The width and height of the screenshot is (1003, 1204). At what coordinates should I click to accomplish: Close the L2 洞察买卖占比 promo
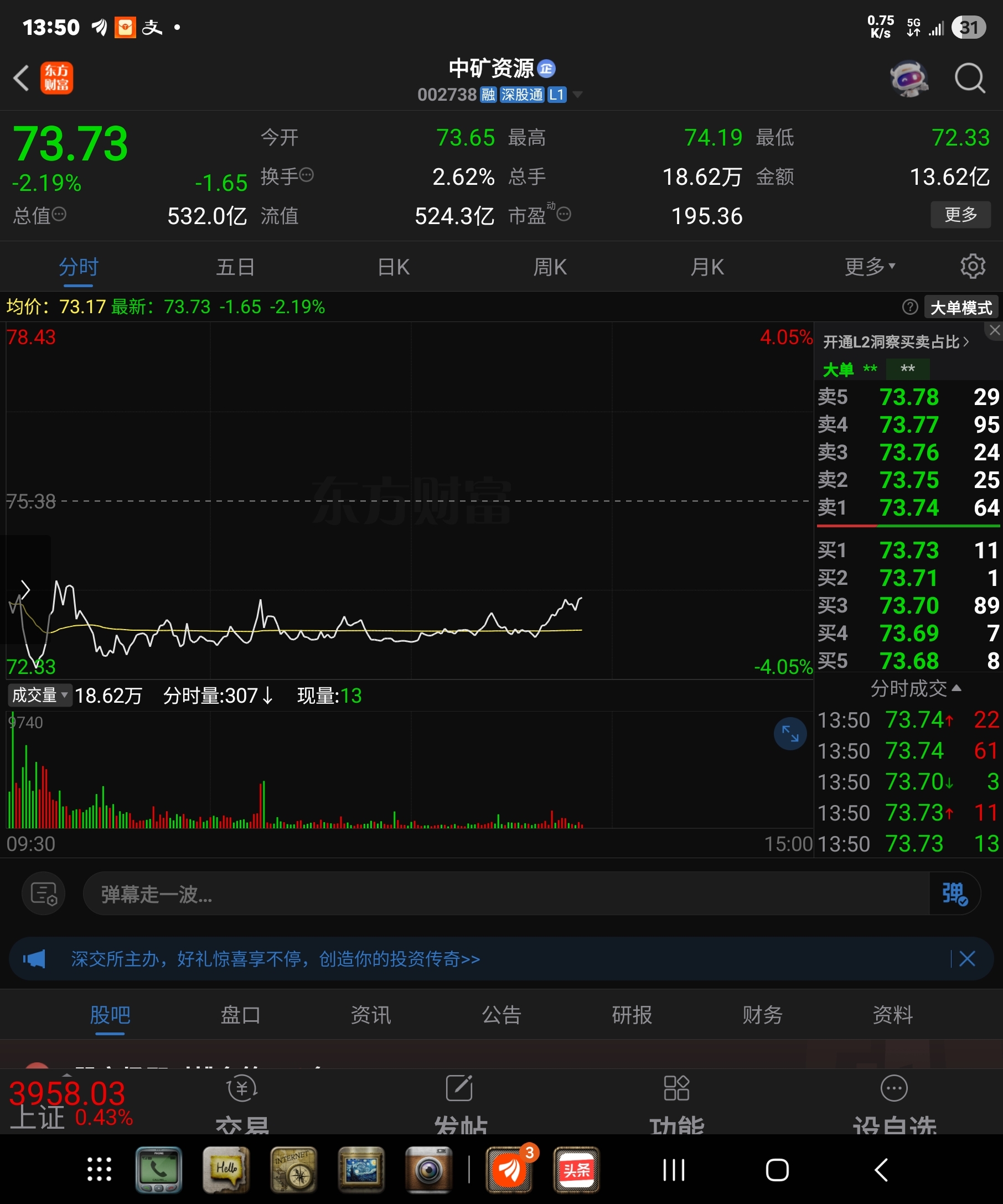point(994,330)
